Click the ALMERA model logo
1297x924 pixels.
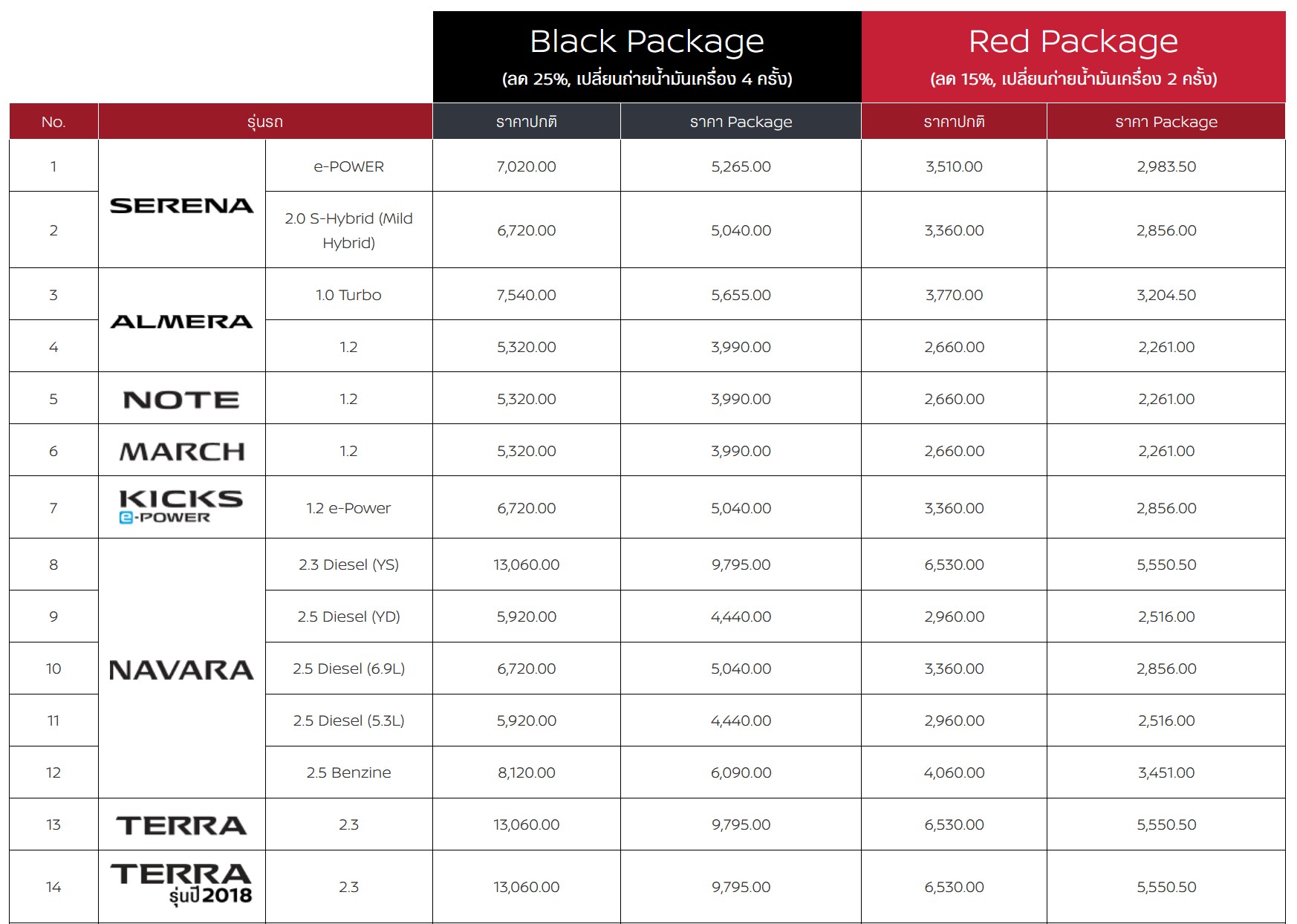coord(181,322)
